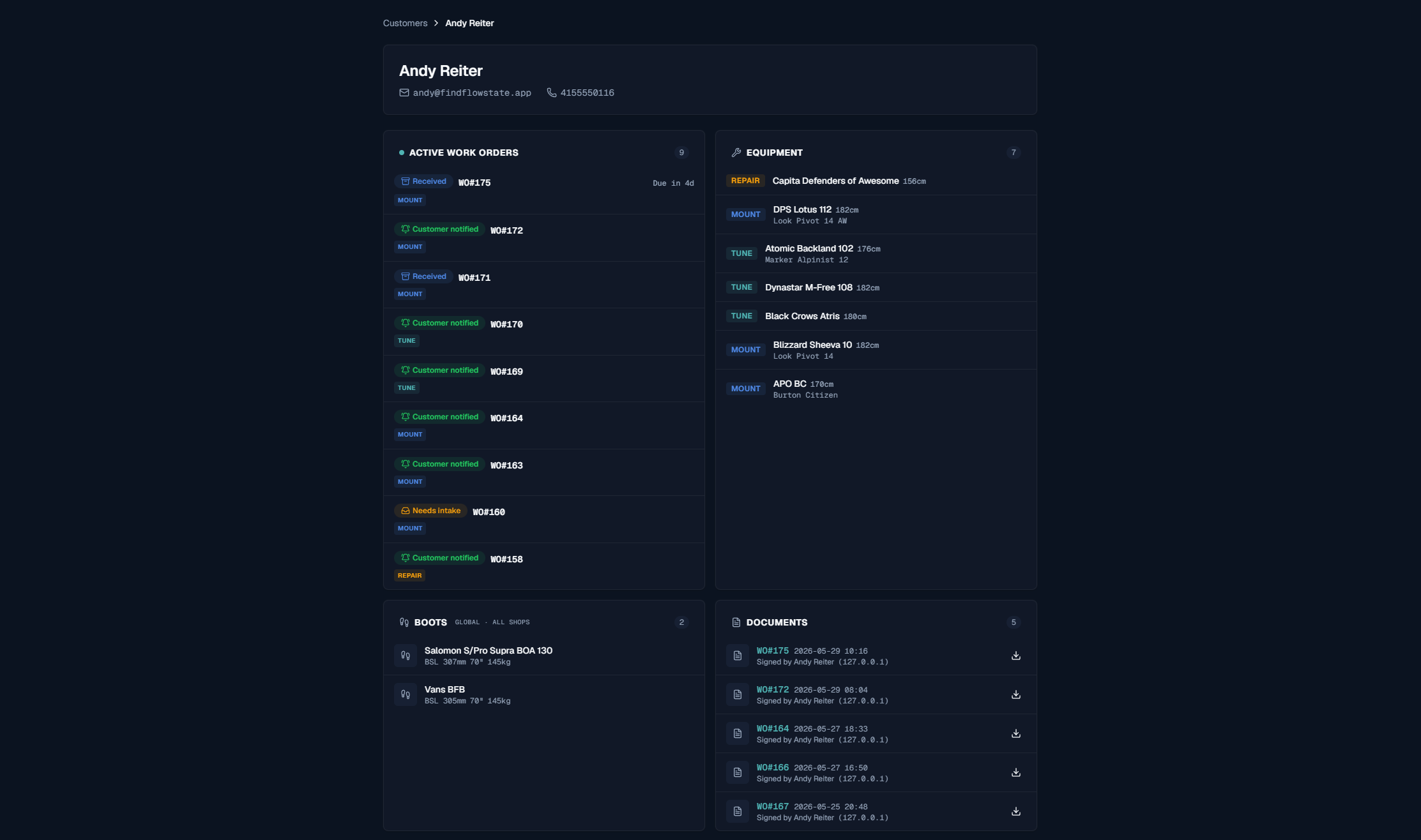
Task: Download the WO#166 signed document
Action: coord(1015,773)
